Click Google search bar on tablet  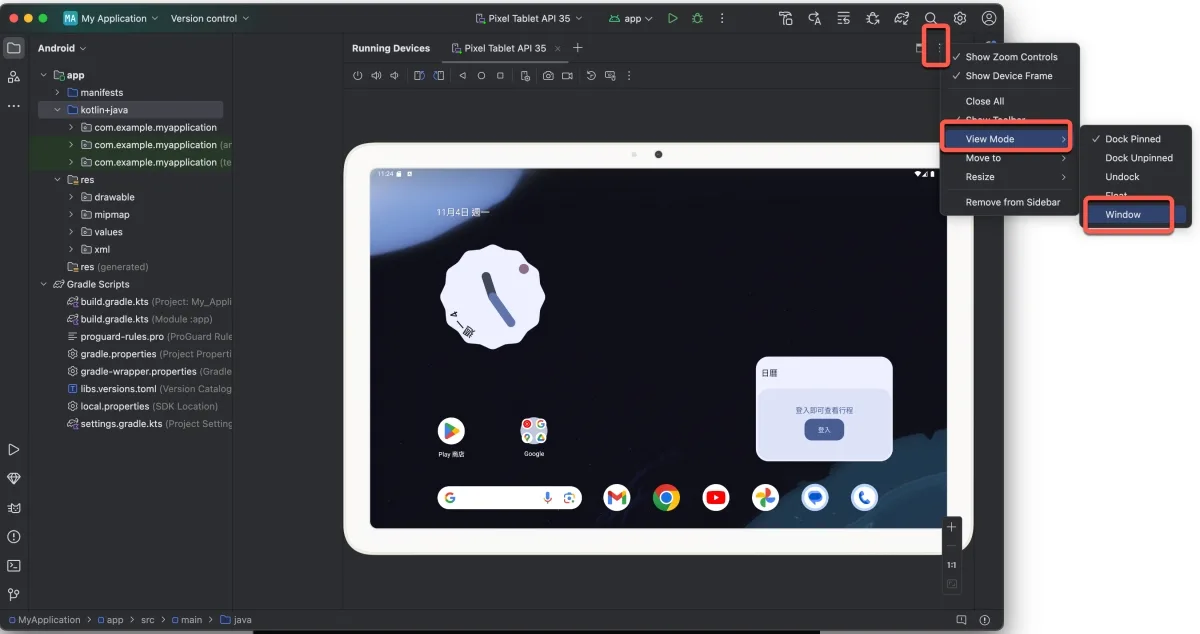[510, 497]
